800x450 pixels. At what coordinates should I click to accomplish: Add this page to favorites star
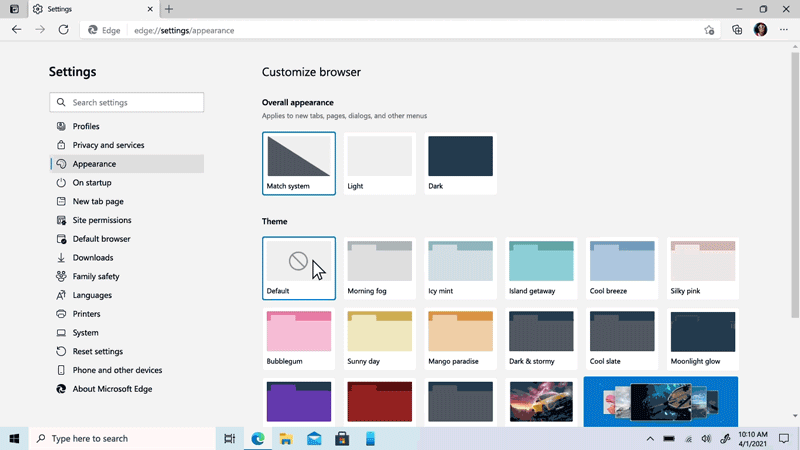710,30
